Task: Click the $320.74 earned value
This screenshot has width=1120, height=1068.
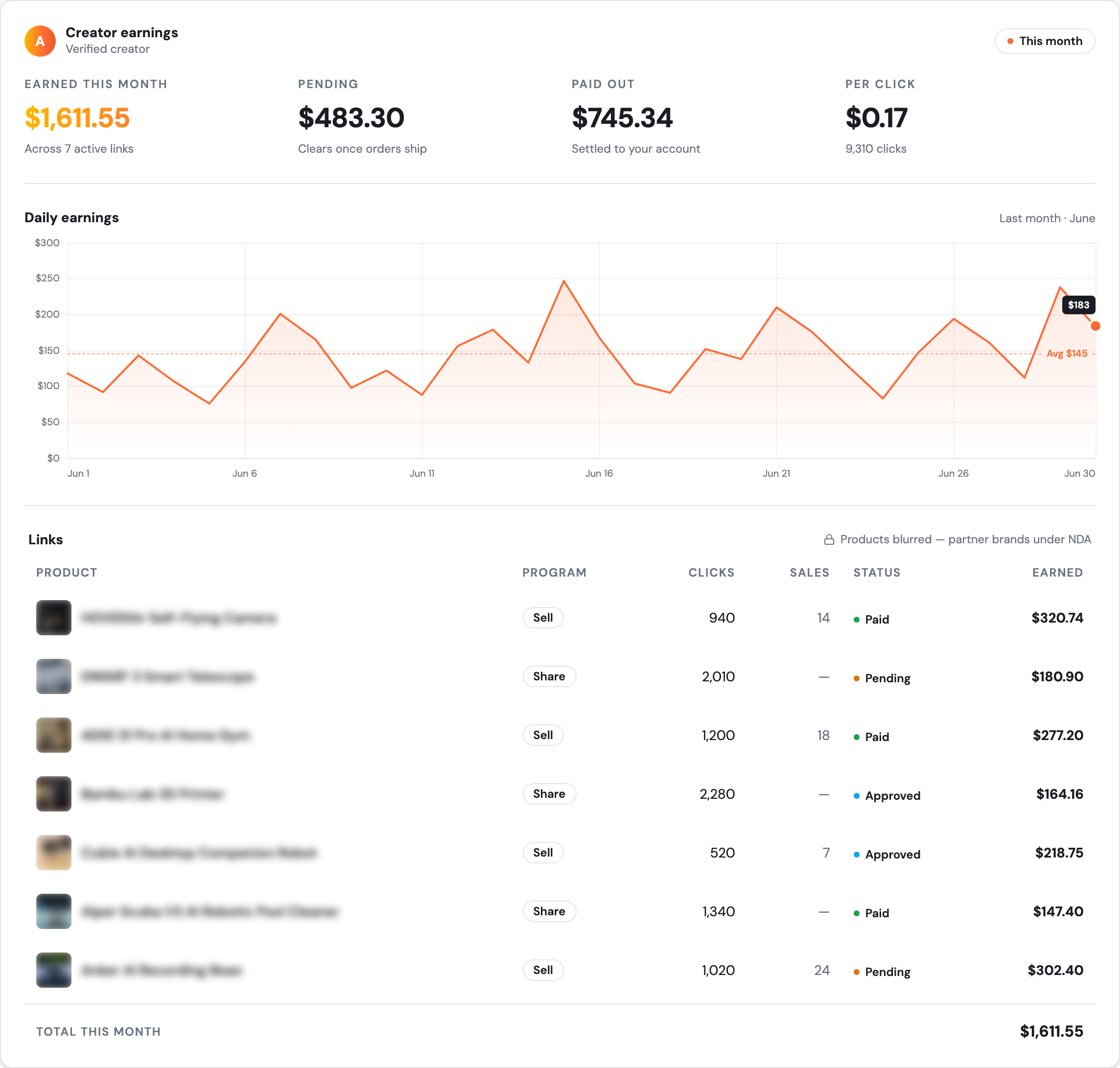Action: point(1057,618)
